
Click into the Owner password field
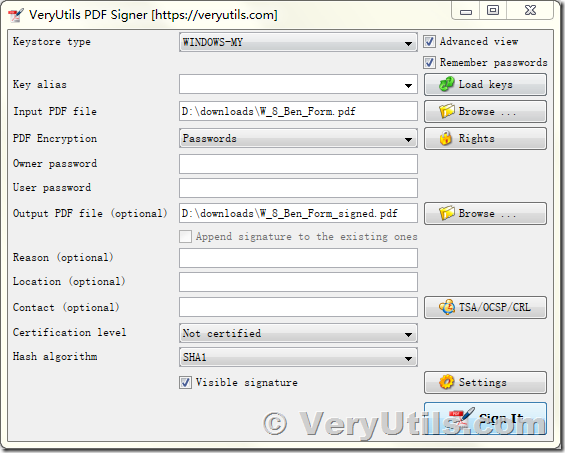pyautogui.click(x=298, y=164)
